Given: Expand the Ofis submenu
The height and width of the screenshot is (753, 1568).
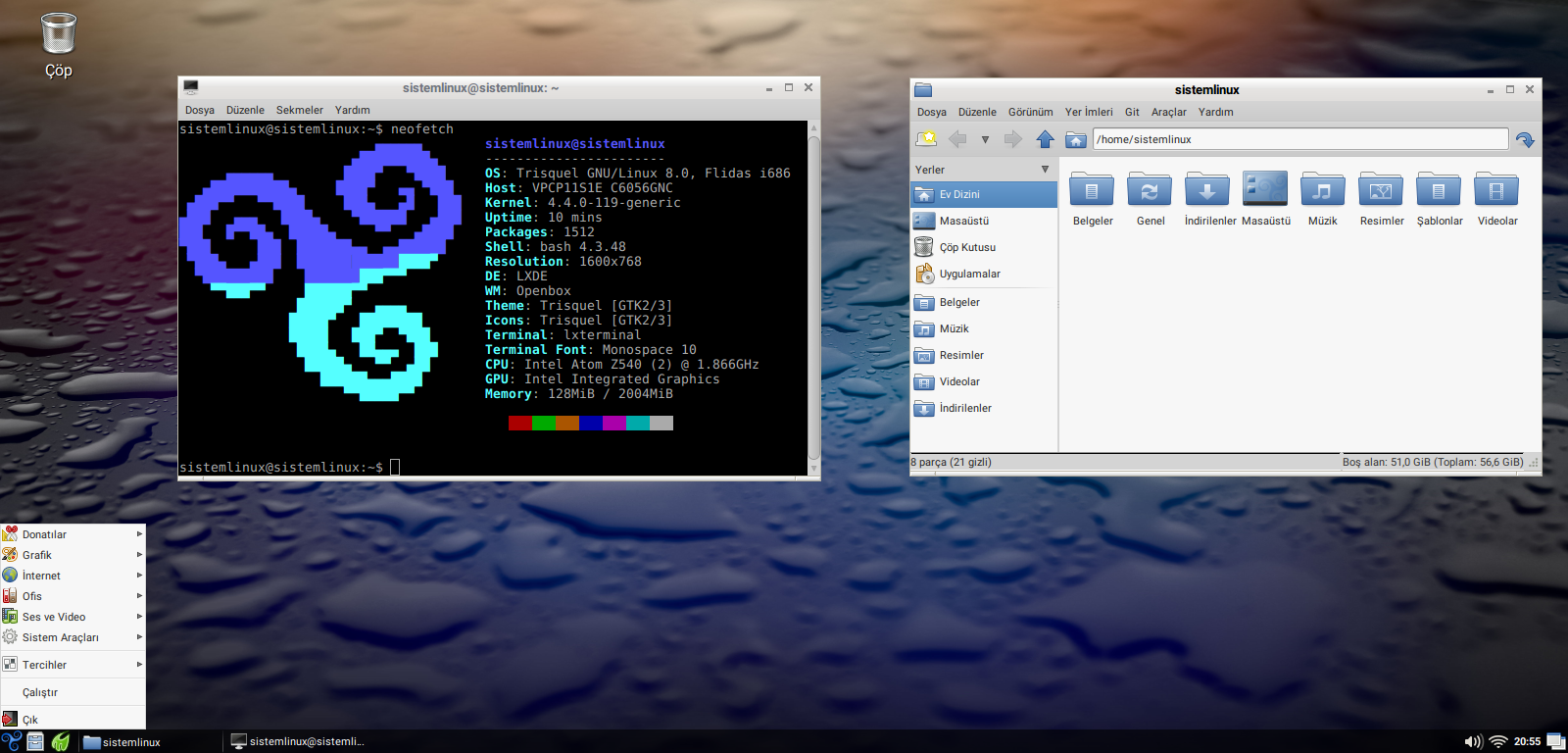Looking at the screenshot, I should [73, 596].
